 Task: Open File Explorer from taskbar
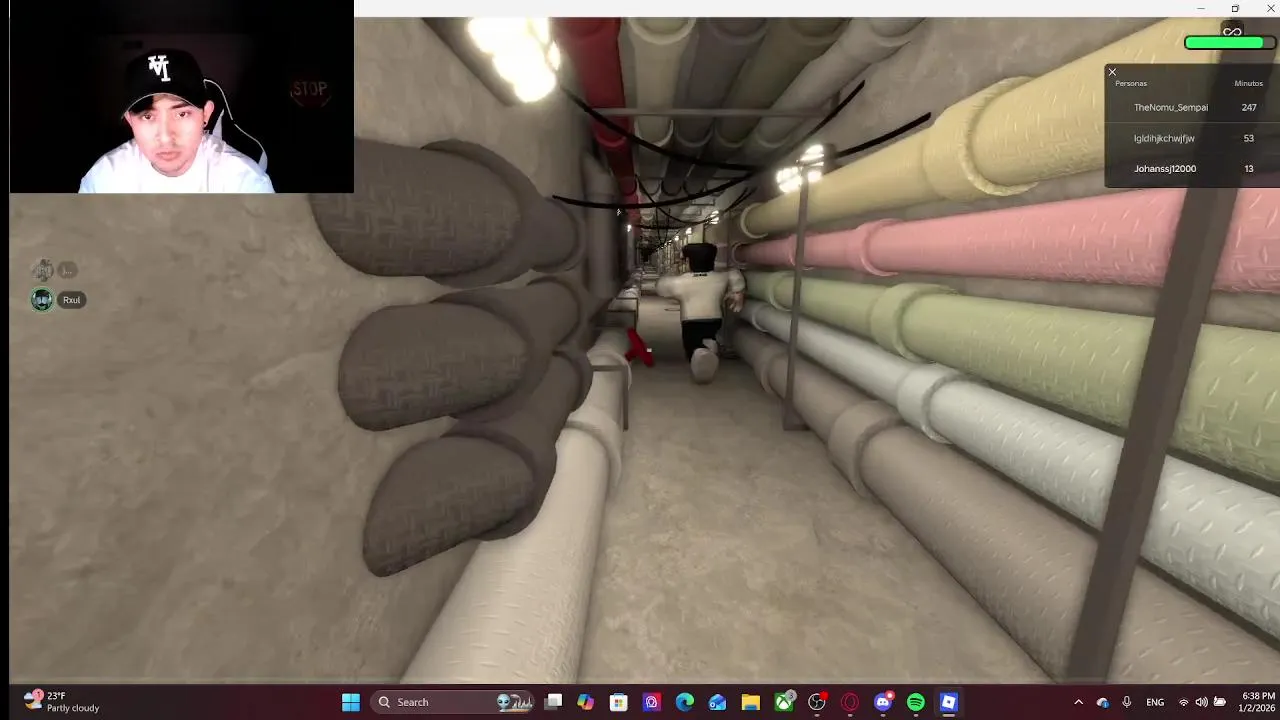pyautogui.click(x=751, y=702)
